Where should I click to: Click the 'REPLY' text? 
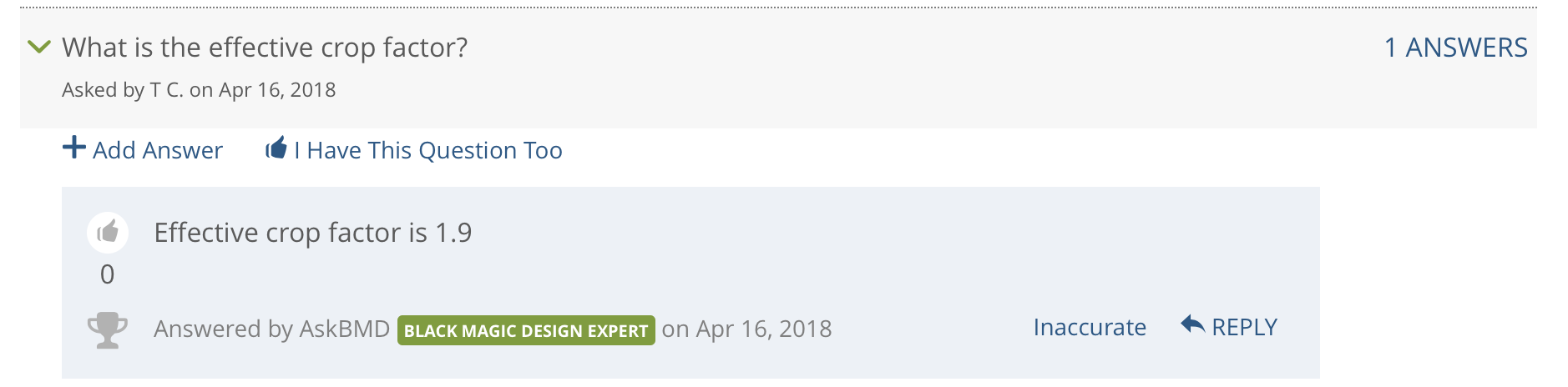click(x=1244, y=327)
